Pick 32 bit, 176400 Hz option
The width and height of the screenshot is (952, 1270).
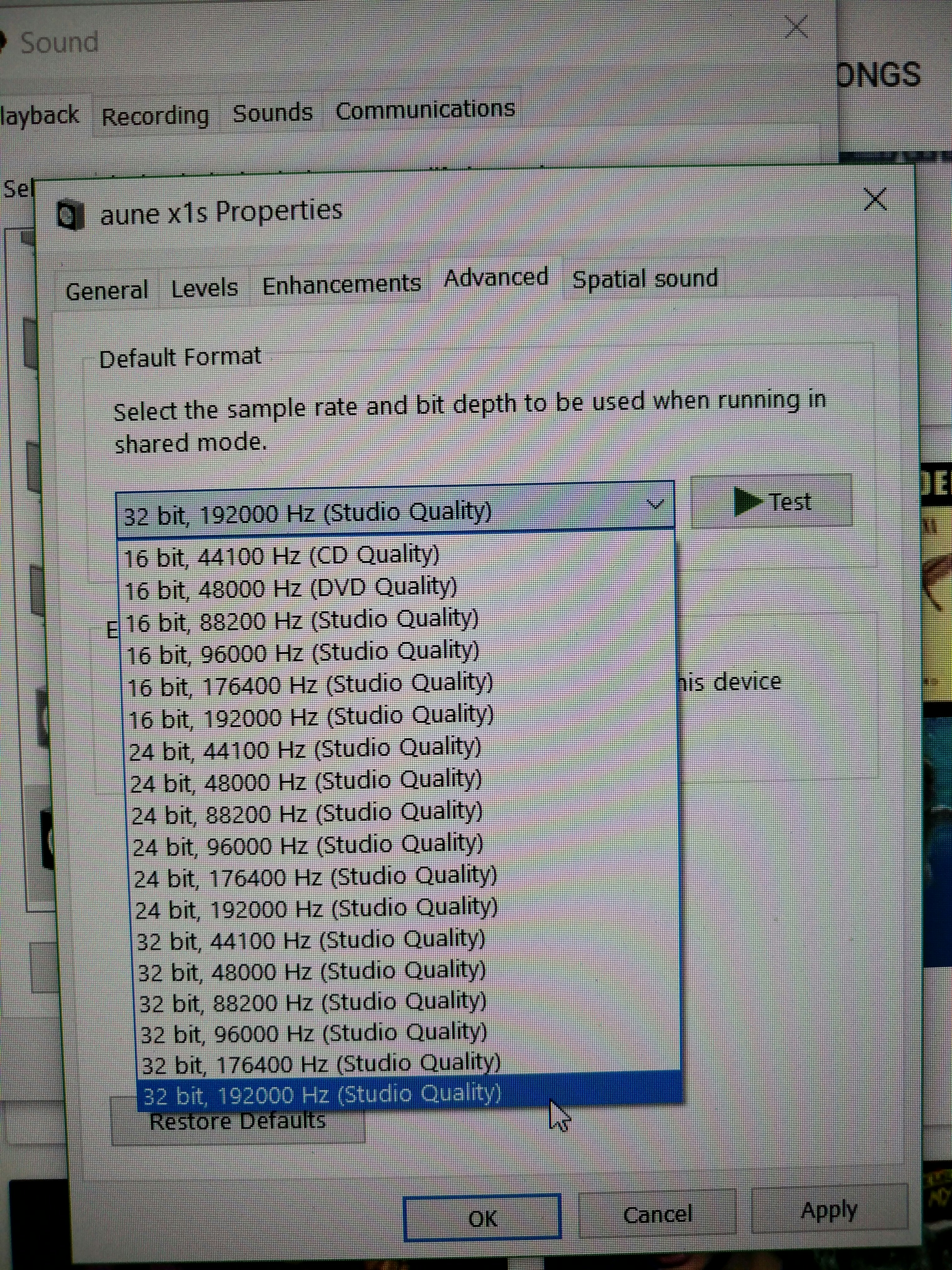320,1064
